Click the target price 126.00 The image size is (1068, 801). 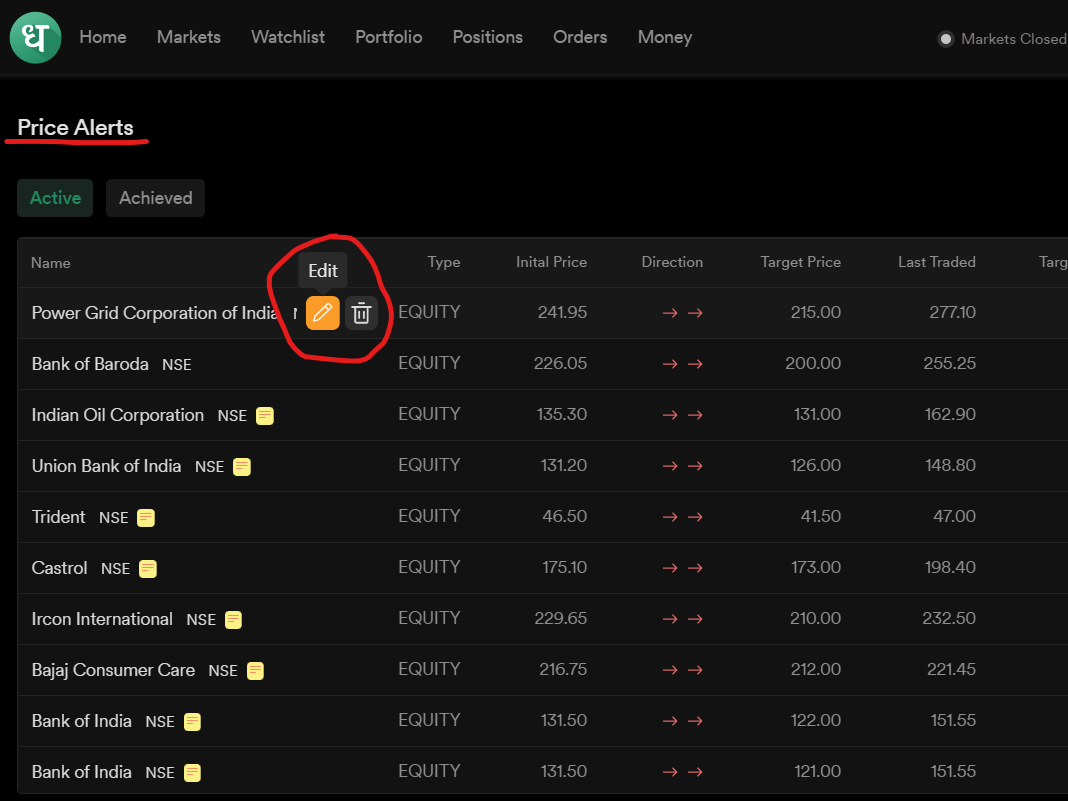click(815, 465)
